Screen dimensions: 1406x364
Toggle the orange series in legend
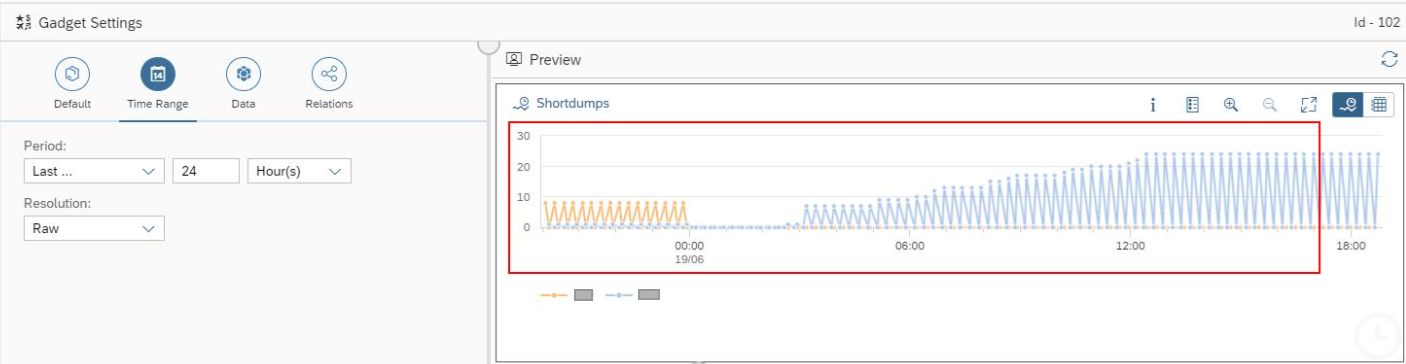pos(567,295)
